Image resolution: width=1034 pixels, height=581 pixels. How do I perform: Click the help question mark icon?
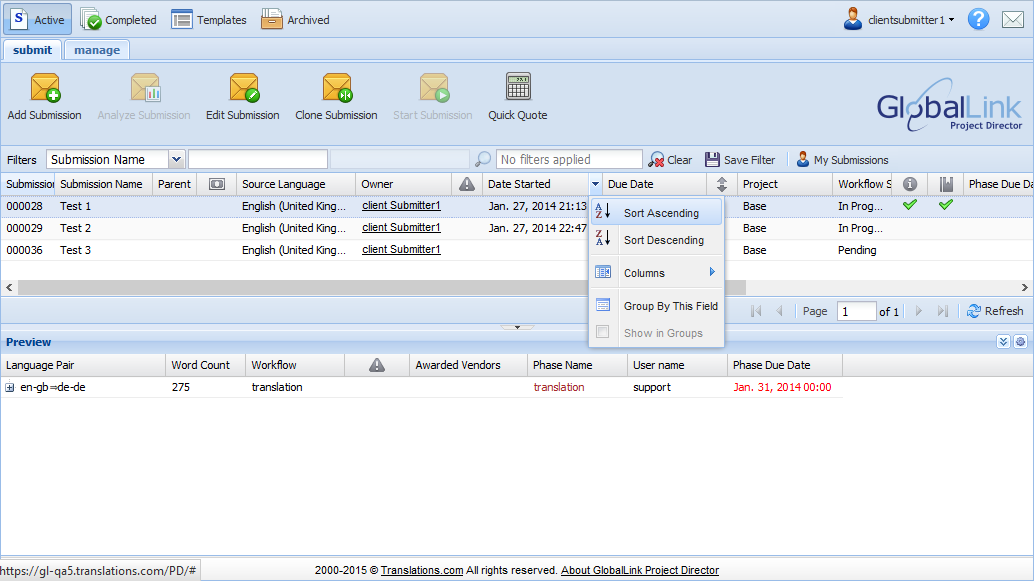click(x=979, y=19)
